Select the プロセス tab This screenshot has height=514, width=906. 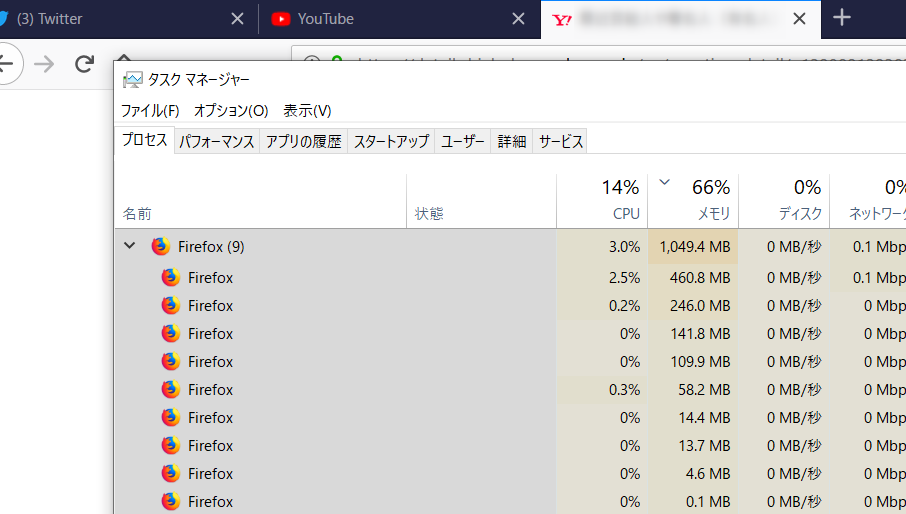click(144, 140)
